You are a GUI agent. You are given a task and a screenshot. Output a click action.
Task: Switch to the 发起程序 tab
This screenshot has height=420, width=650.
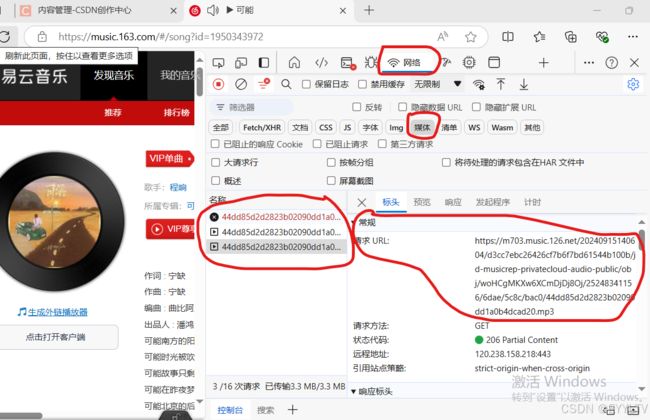click(492, 202)
